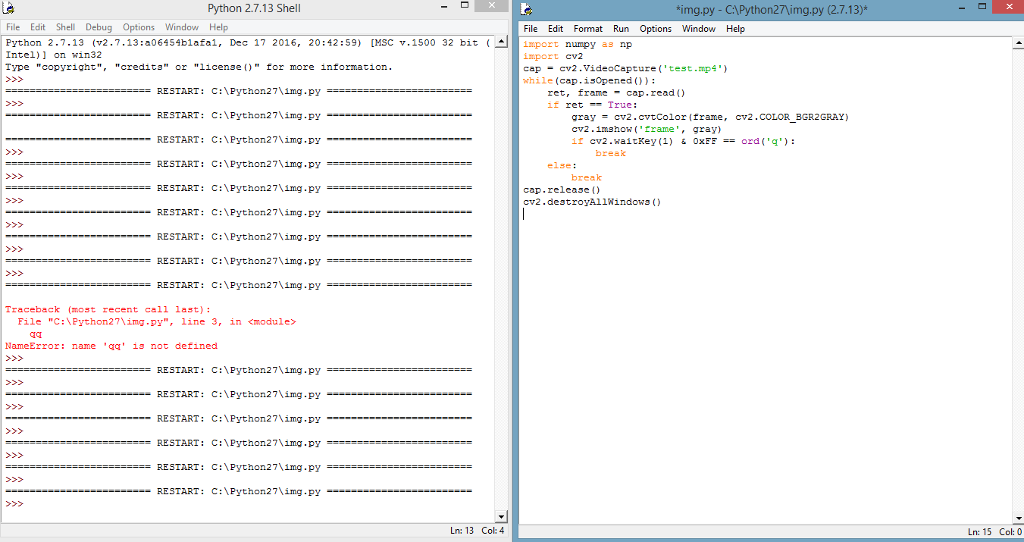Click 'Traceback (most recent call last):' text
Viewport: 1024px width, 542px height.
(108, 310)
